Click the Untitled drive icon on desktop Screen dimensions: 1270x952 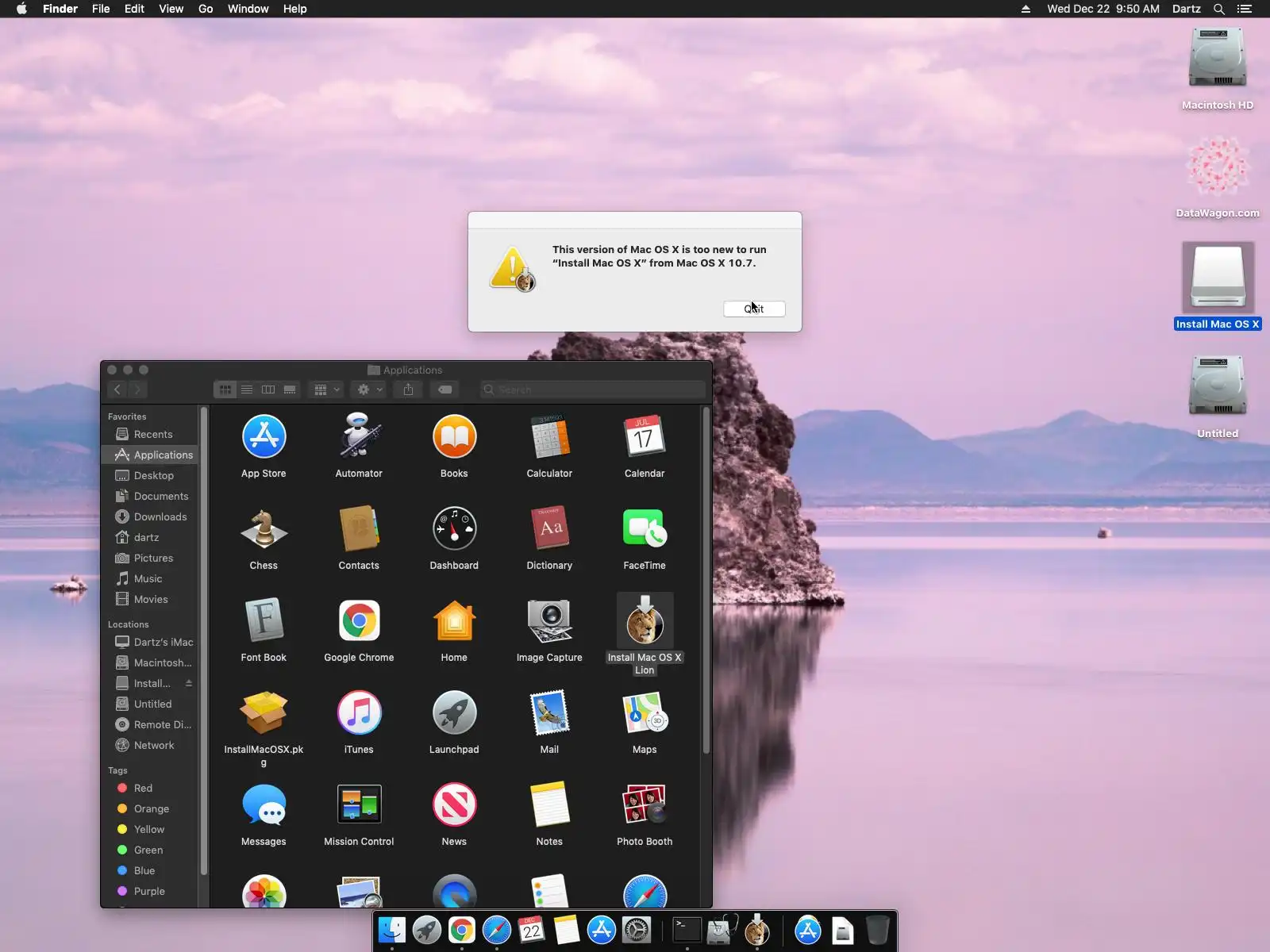click(1218, 387)
